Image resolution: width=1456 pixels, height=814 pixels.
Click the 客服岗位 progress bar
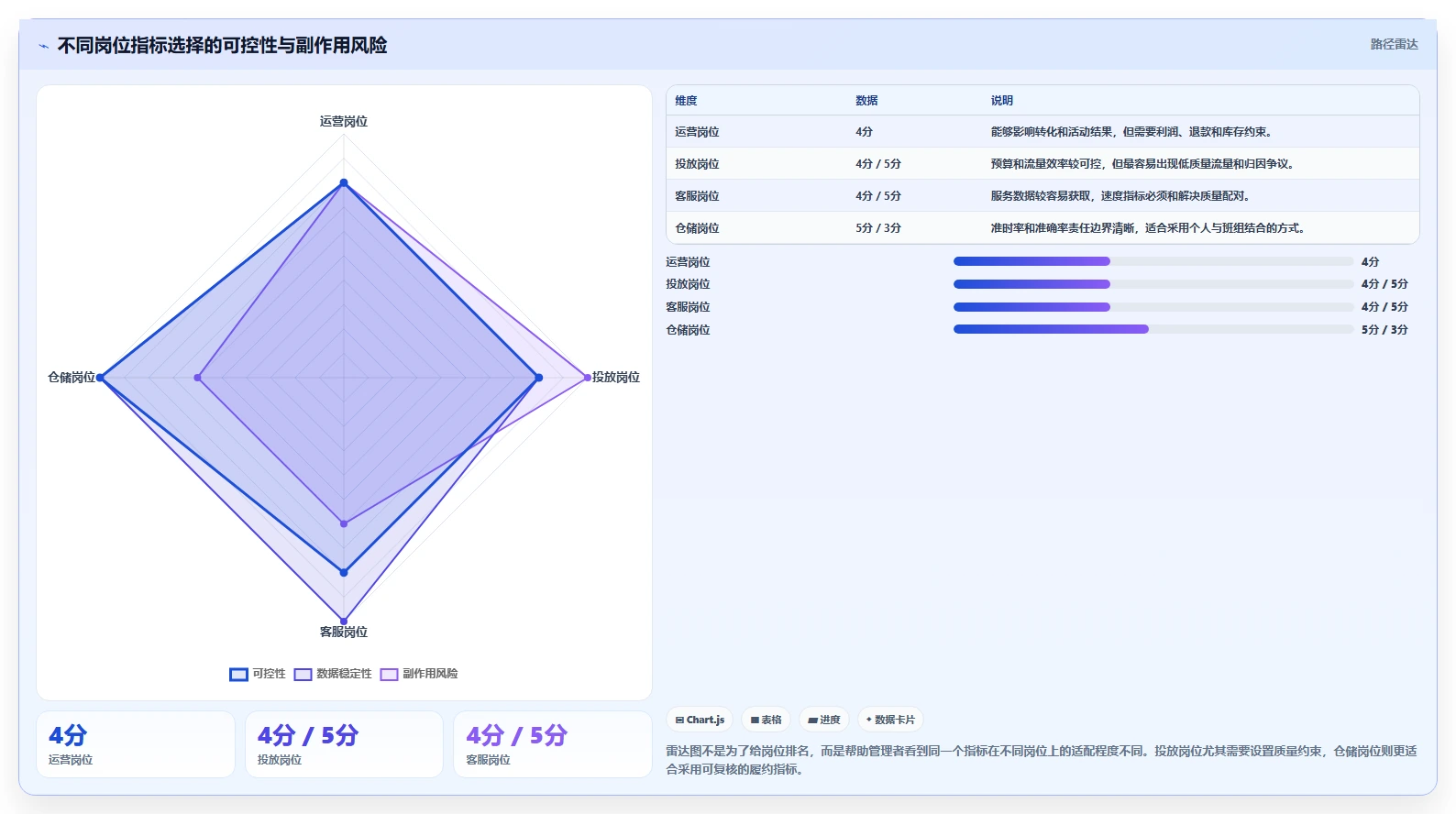(x=1153, y=307)
